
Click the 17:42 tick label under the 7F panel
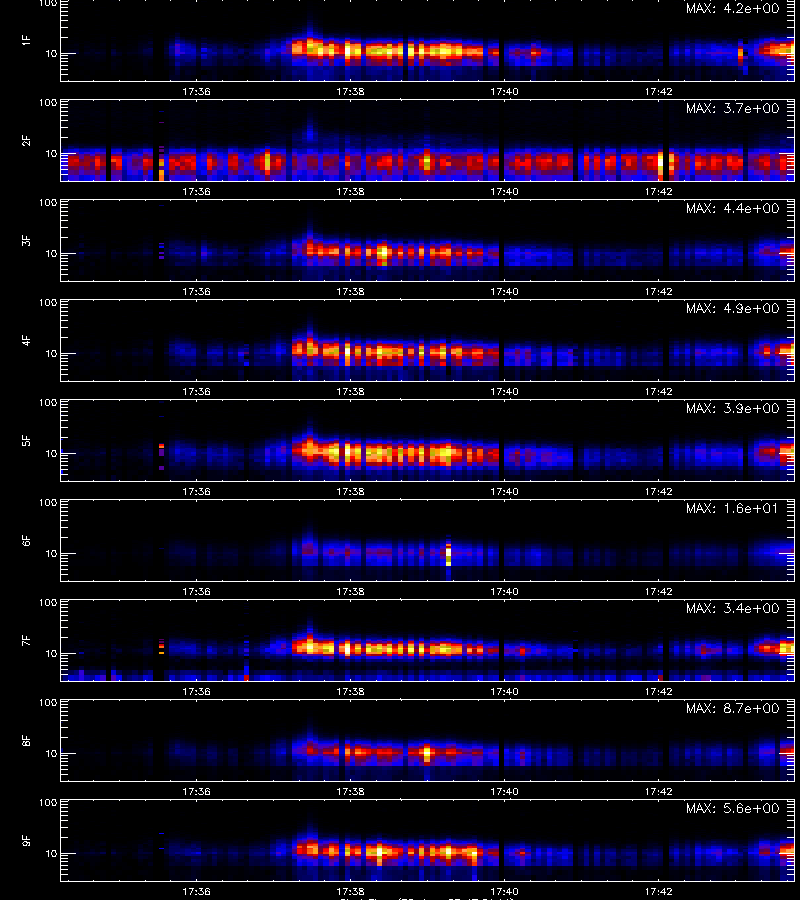(x=658, y=692)
